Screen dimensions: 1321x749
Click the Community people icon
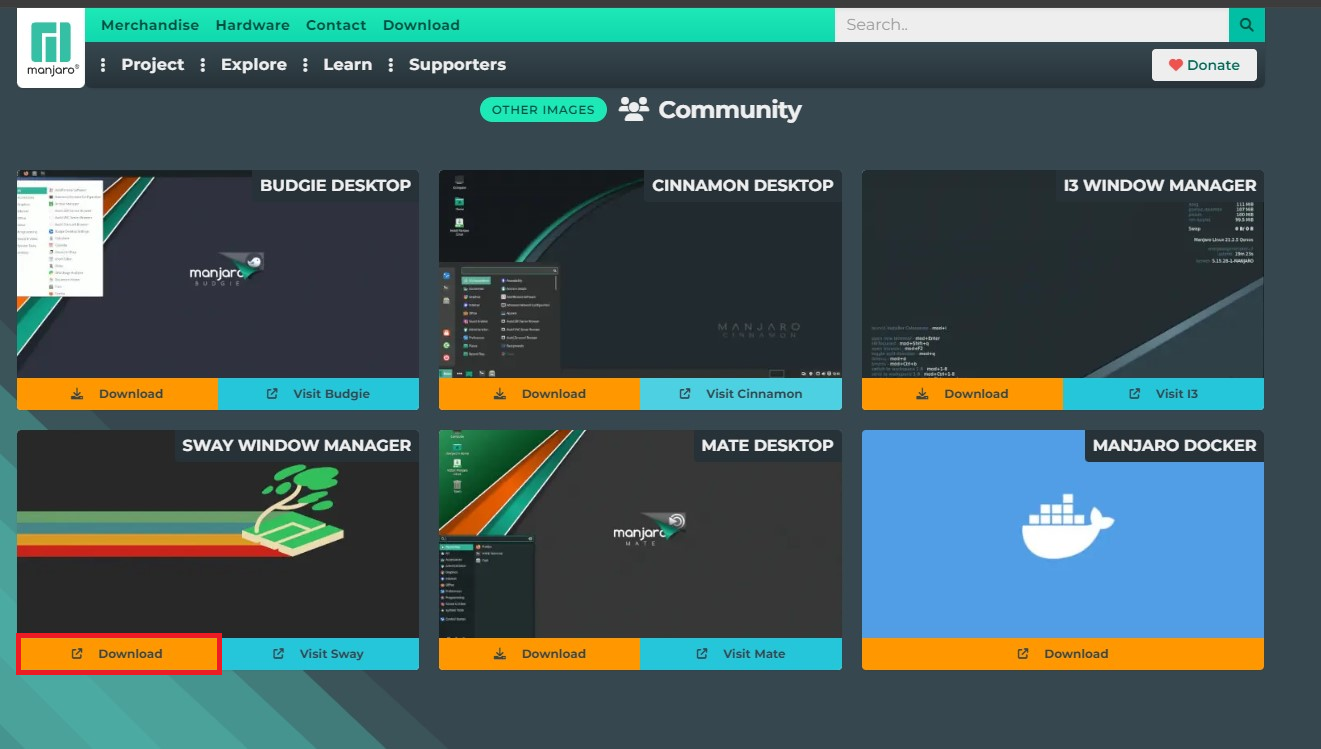tap(634, 109)
